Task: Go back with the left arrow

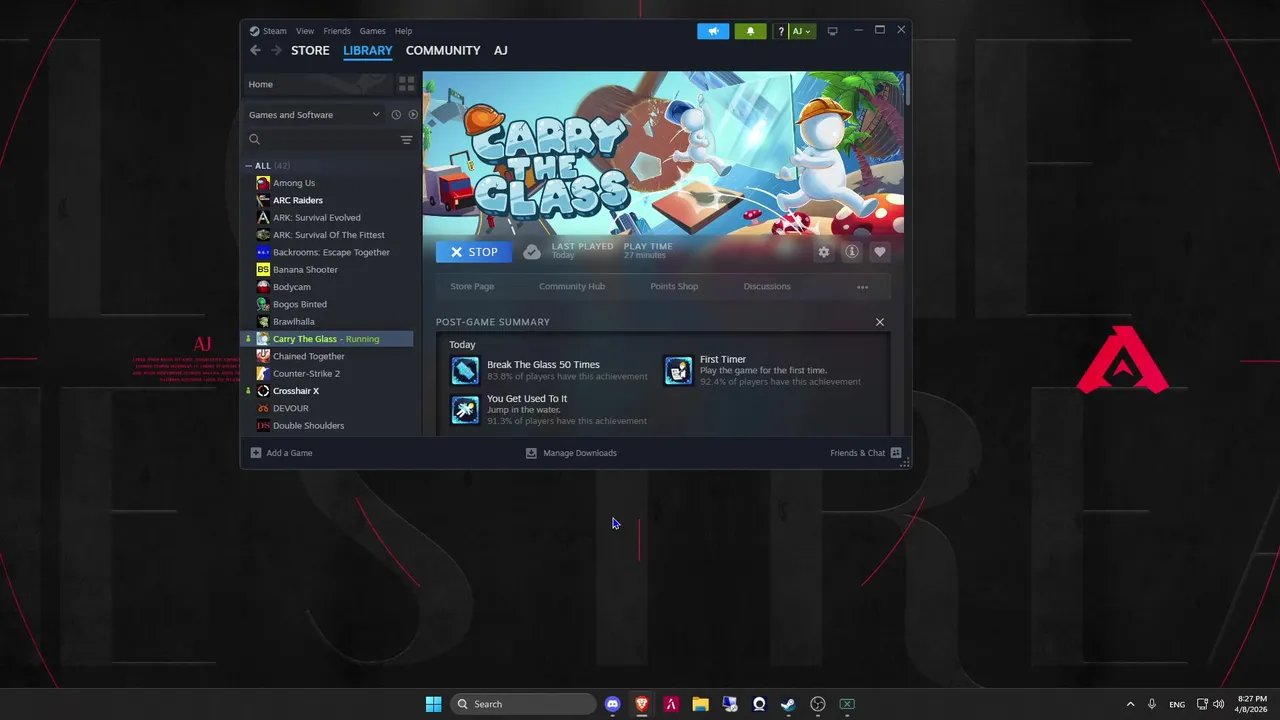Action: coord(255,50)
